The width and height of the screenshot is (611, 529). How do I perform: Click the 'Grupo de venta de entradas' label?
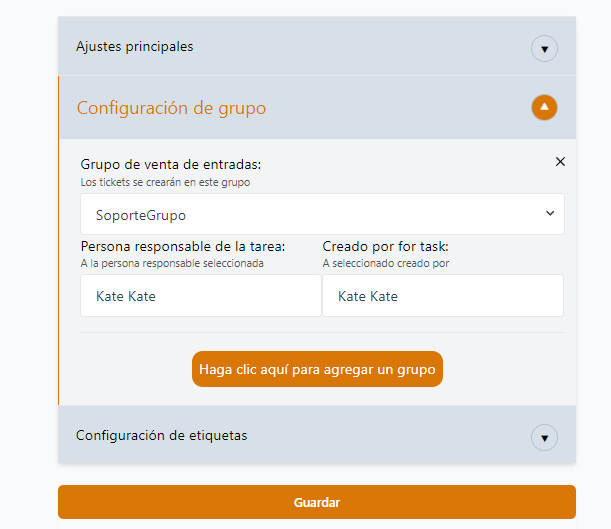pos(176,164)
